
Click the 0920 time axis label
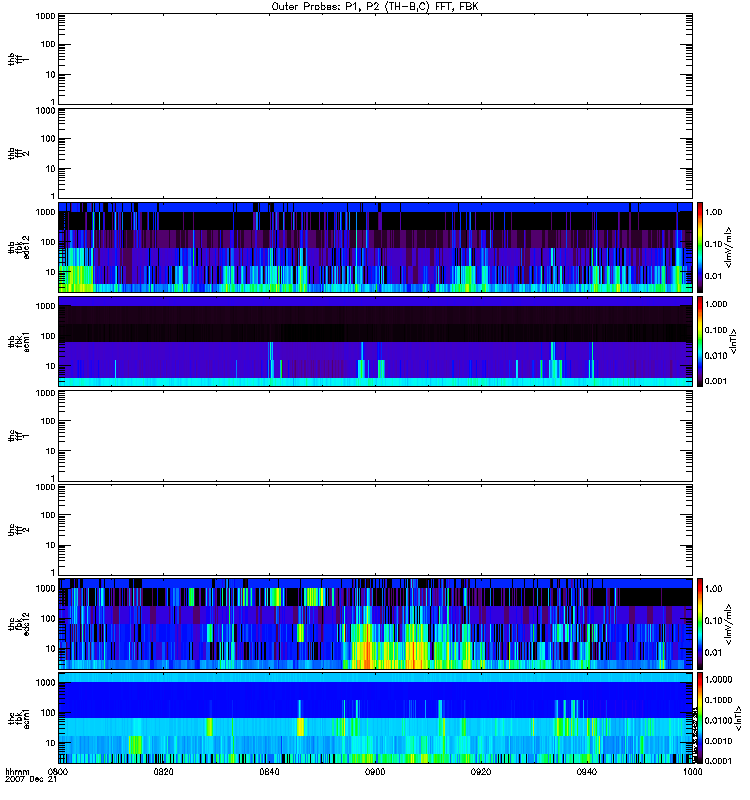pyautogui.click(x=481, y=772)
